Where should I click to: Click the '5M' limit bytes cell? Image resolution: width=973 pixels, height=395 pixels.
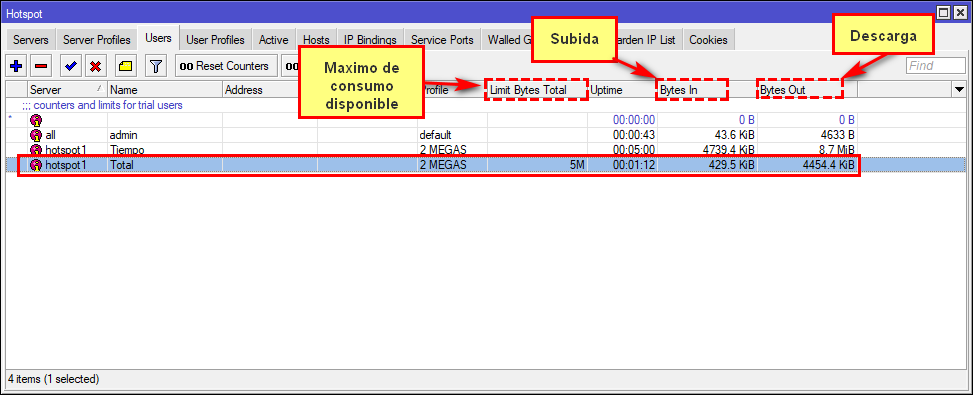(537, 165)
